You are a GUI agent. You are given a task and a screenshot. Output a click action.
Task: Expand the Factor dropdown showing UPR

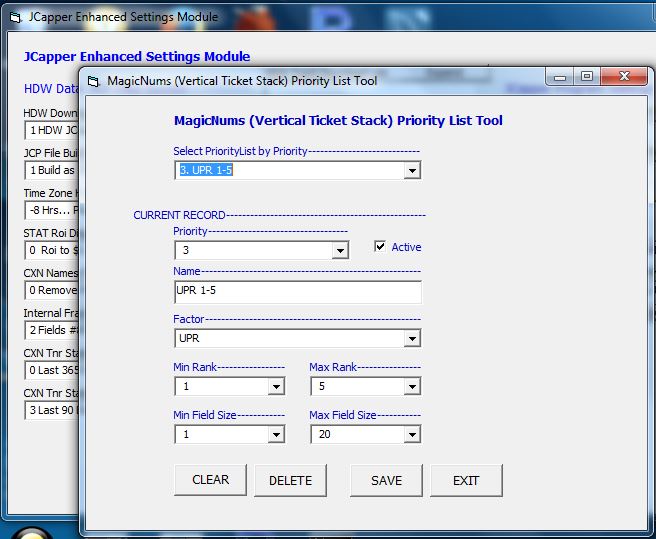412,339
